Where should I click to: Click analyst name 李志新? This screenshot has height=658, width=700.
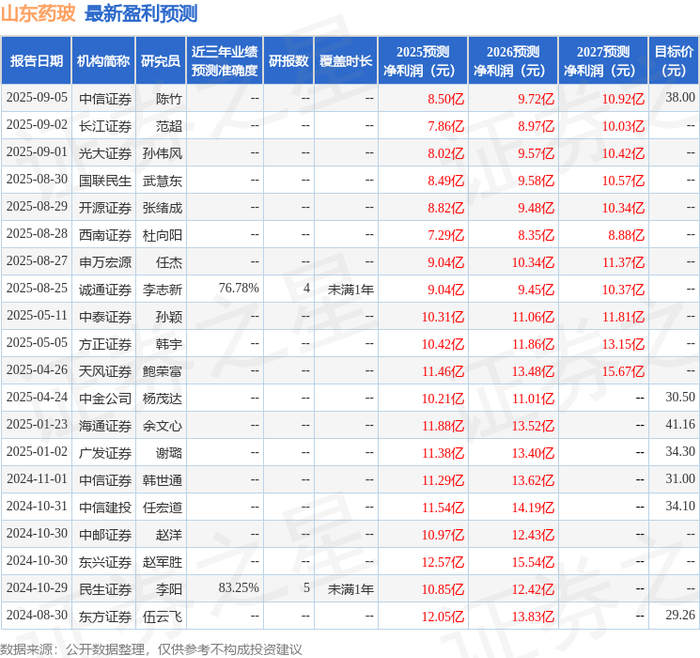pyautogui.click(x=162, y=290)
